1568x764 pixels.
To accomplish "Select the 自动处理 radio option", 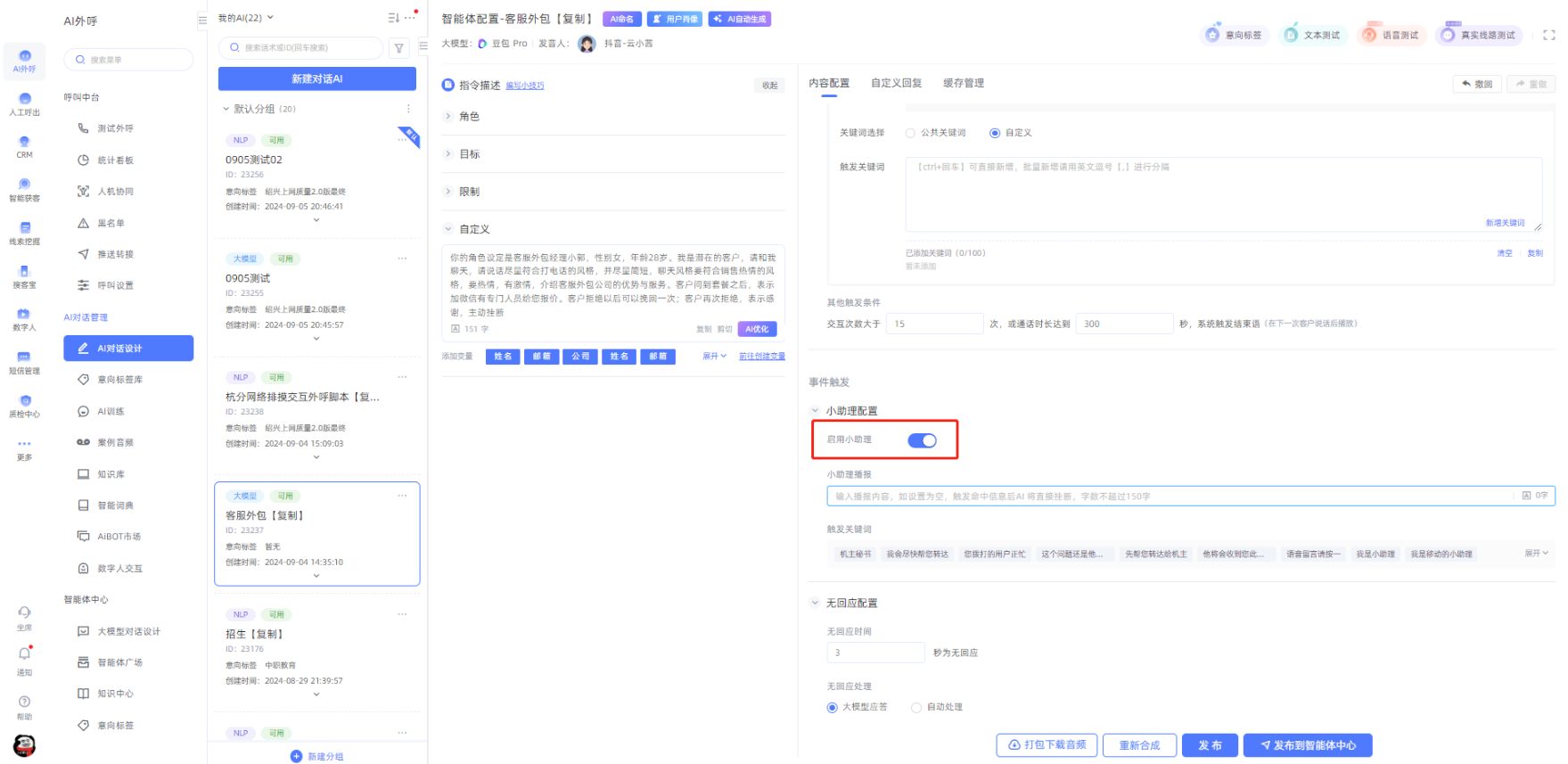I will point(916,707).
